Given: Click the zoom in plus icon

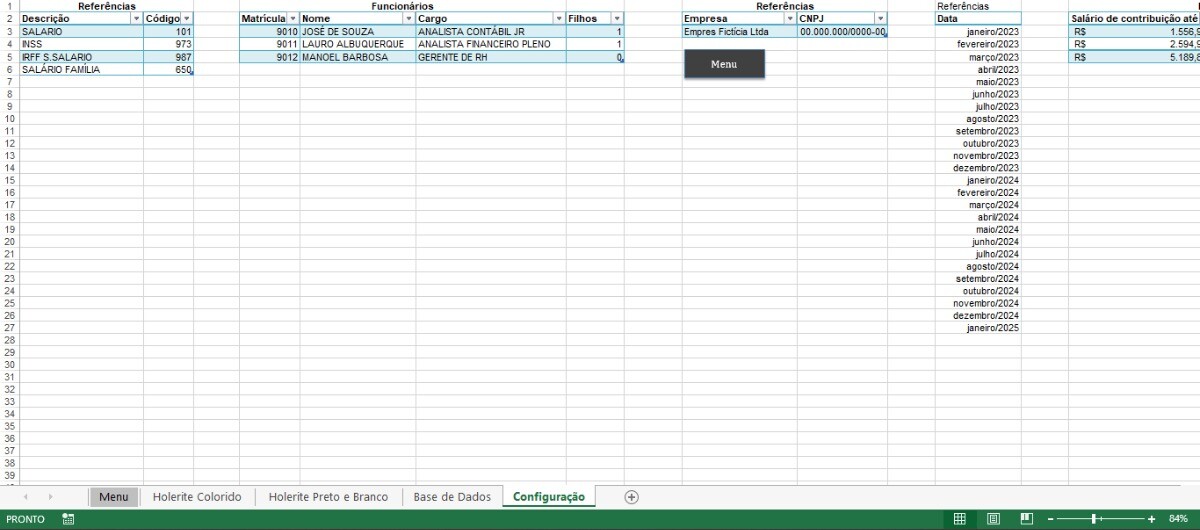Looking at the screenshot, I should click(x=1151, y=519).
